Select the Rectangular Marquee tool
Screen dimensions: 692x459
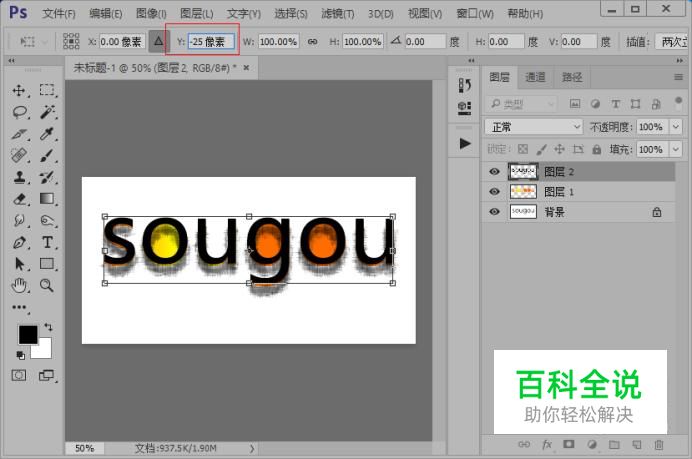[x=47, y=90]
